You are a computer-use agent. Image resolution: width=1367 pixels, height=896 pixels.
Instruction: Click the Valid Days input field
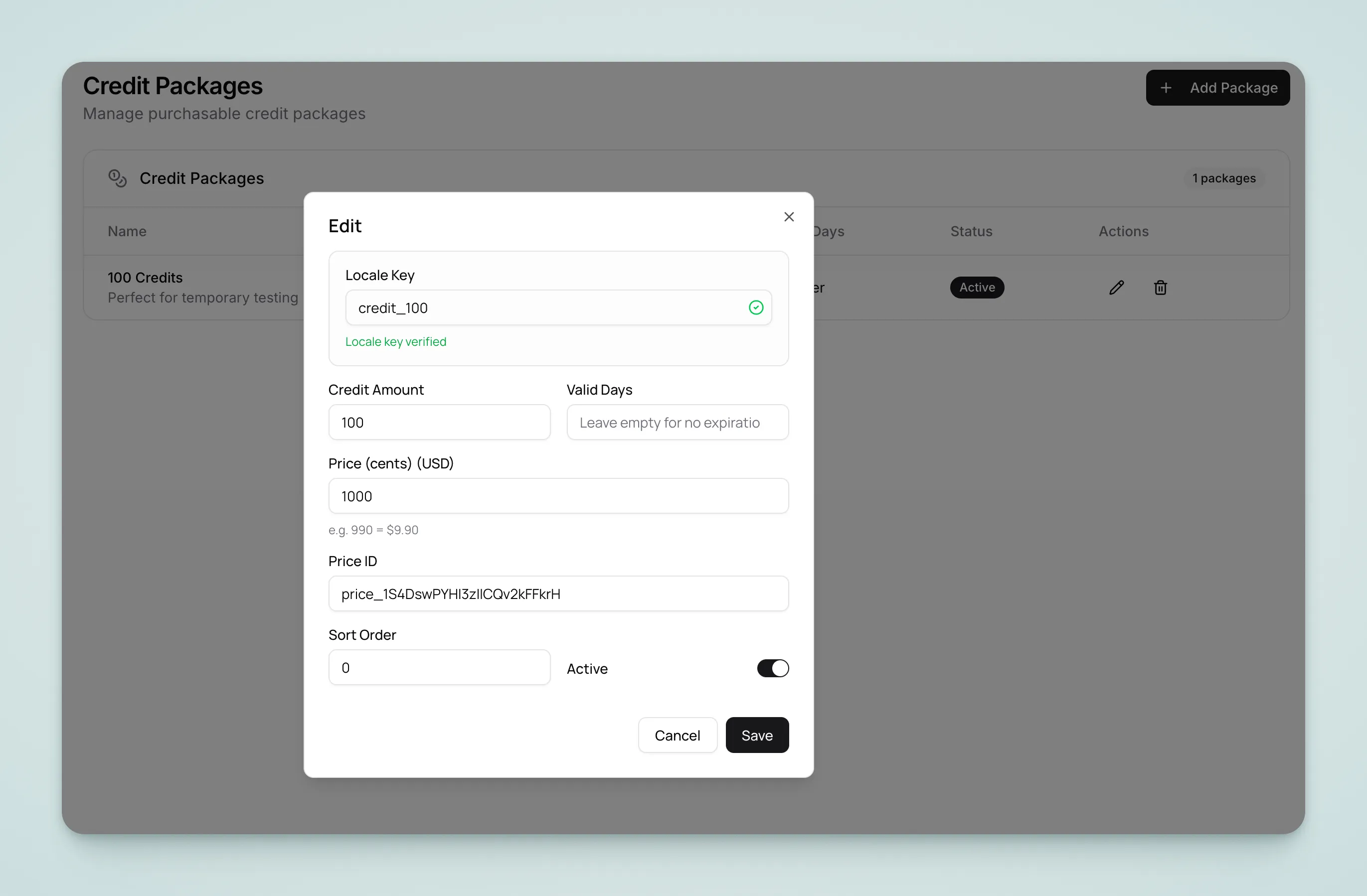click(x=677, y=422)
